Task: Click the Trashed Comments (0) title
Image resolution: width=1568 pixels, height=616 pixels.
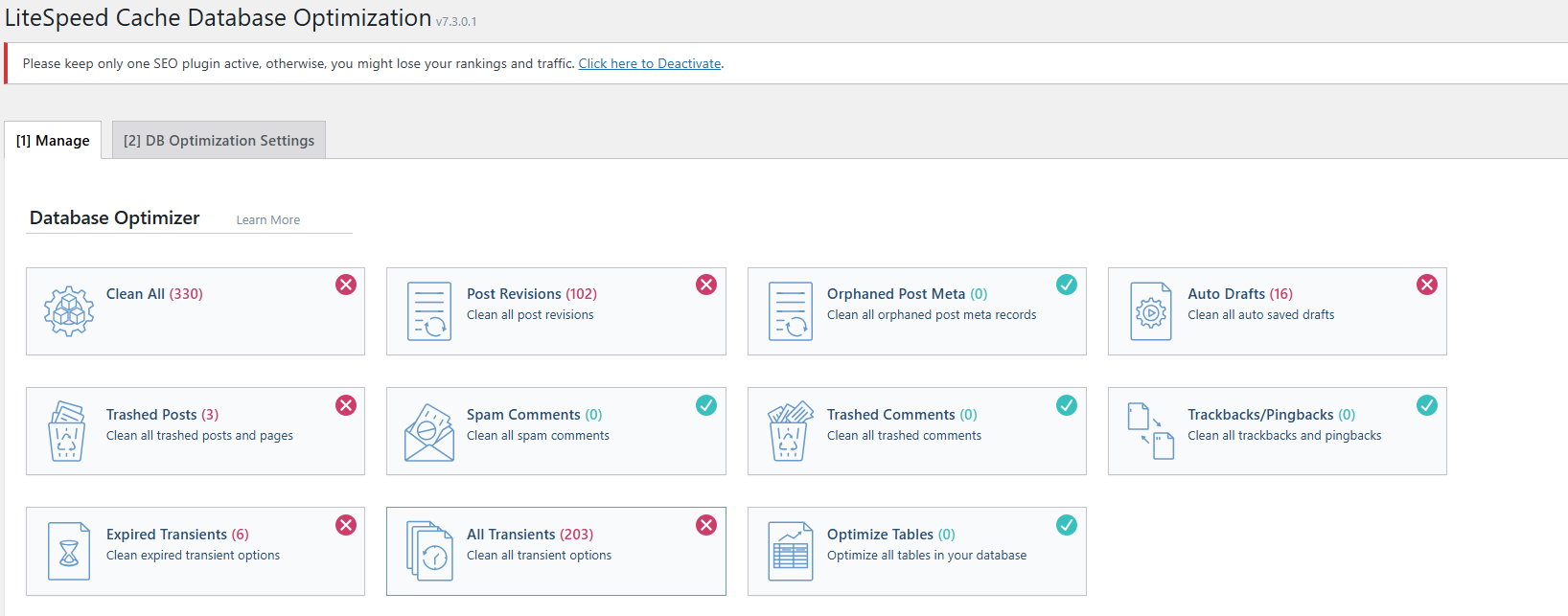Action: point(901,415)
